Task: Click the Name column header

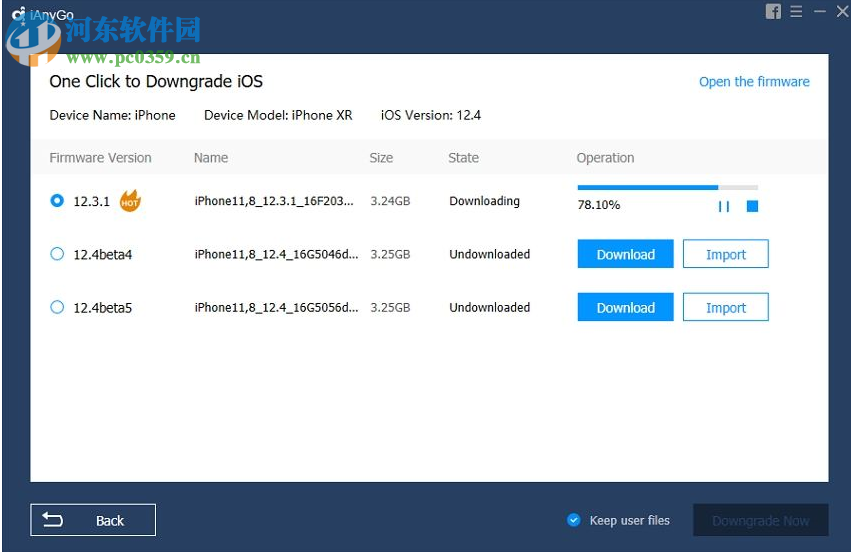Action: (211, 158)
